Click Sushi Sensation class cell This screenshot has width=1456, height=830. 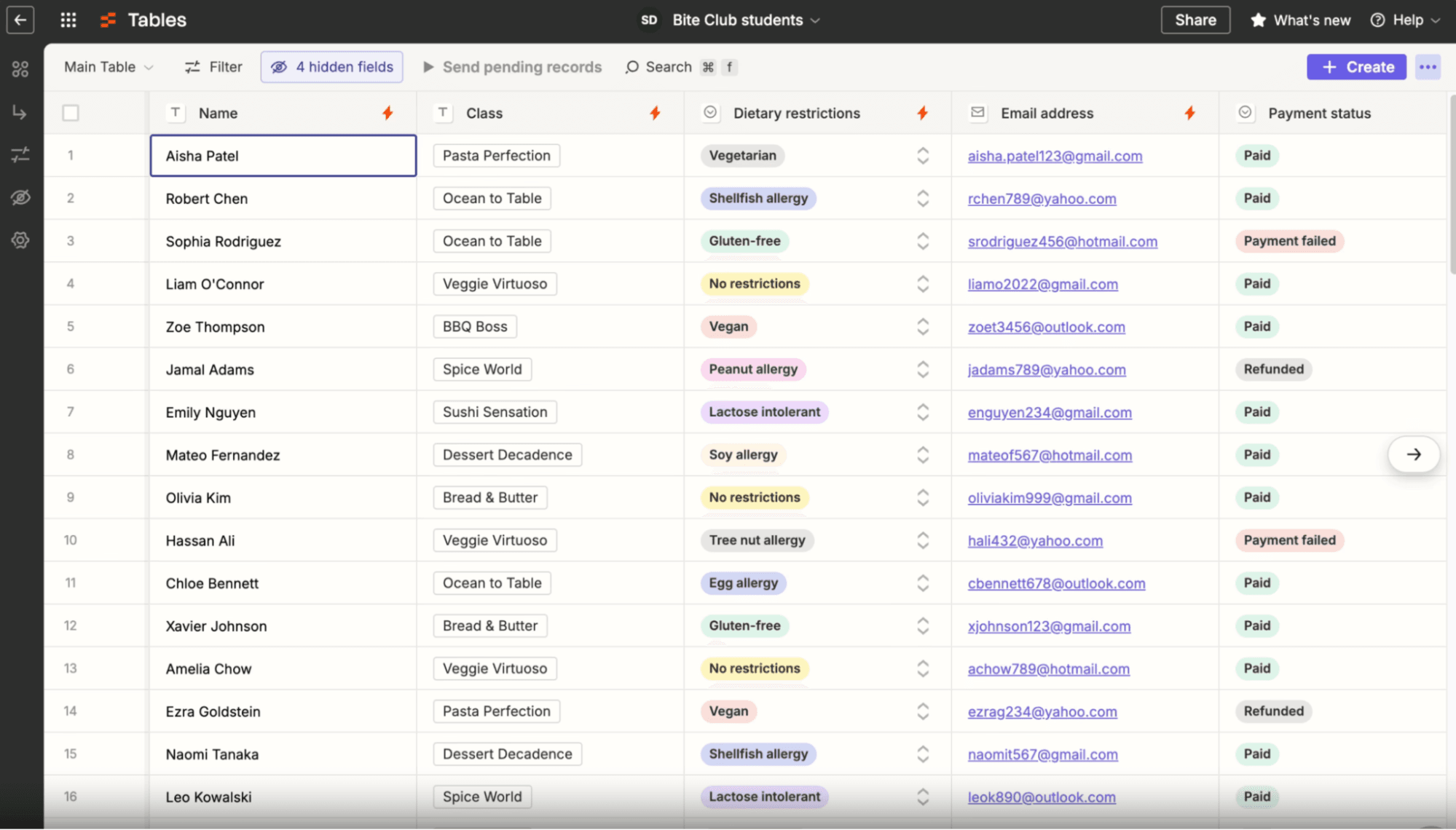click(x=495, y=412)
